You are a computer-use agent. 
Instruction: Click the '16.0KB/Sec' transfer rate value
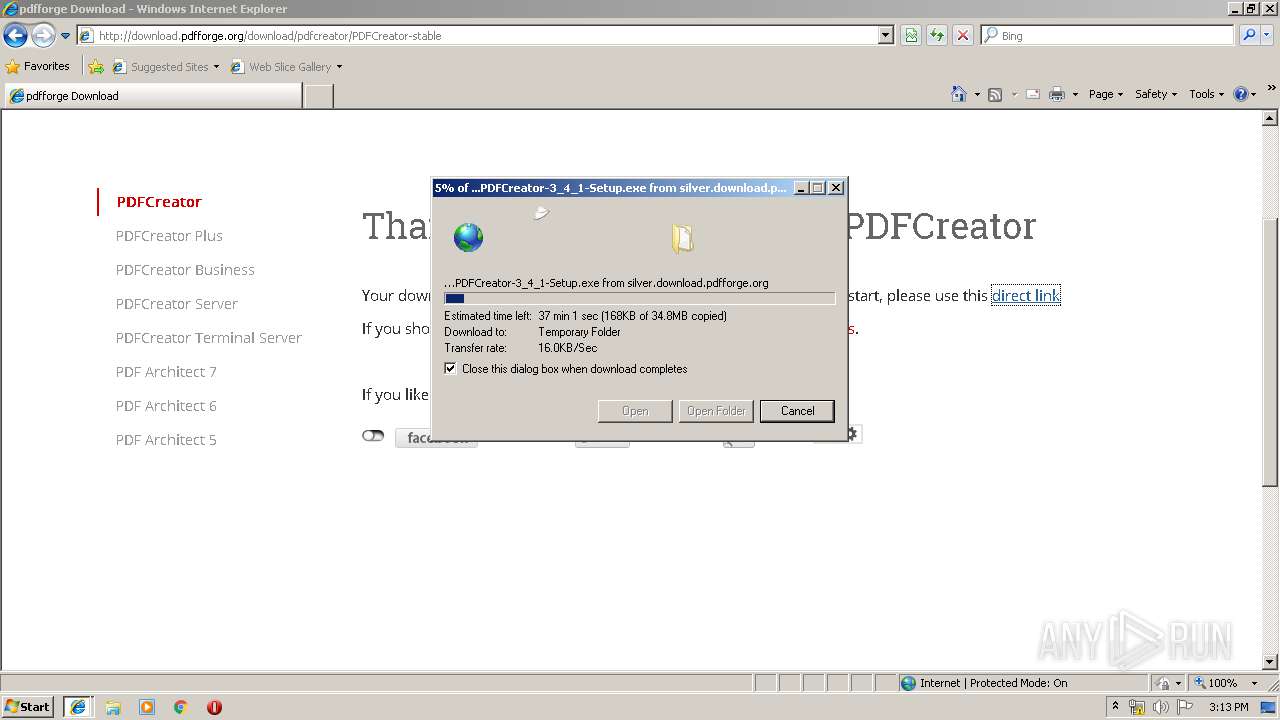point(567,348)
